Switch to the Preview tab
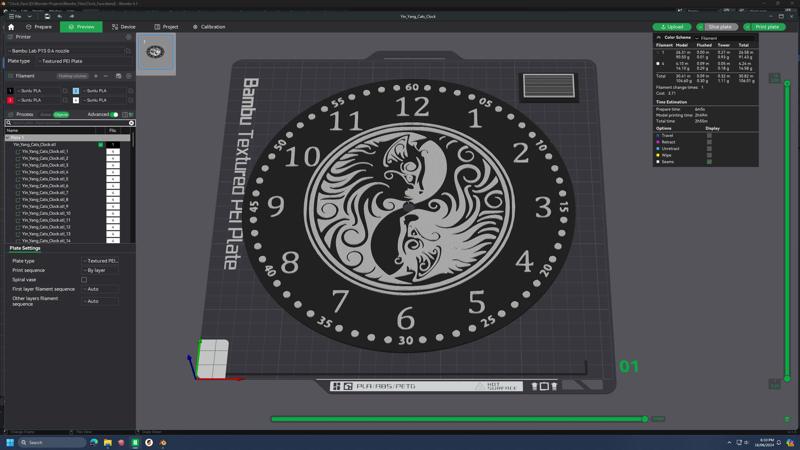 click(x=81, y=27)
